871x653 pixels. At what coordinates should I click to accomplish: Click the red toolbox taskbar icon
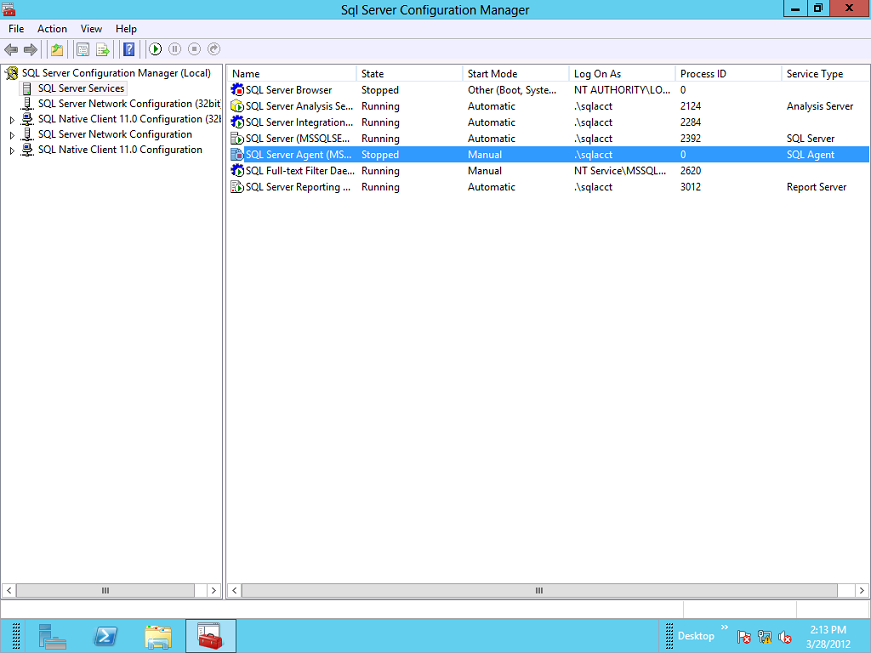click(x=211, y=636)
